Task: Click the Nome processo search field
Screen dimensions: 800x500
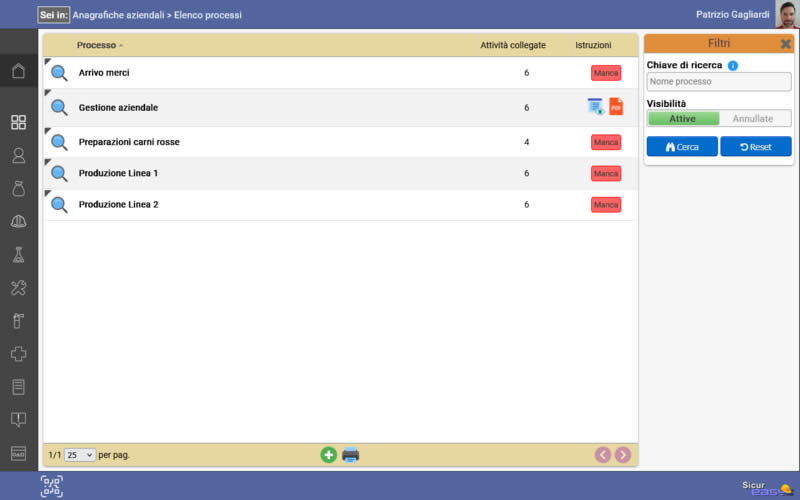Action: (x=719, y=82)
